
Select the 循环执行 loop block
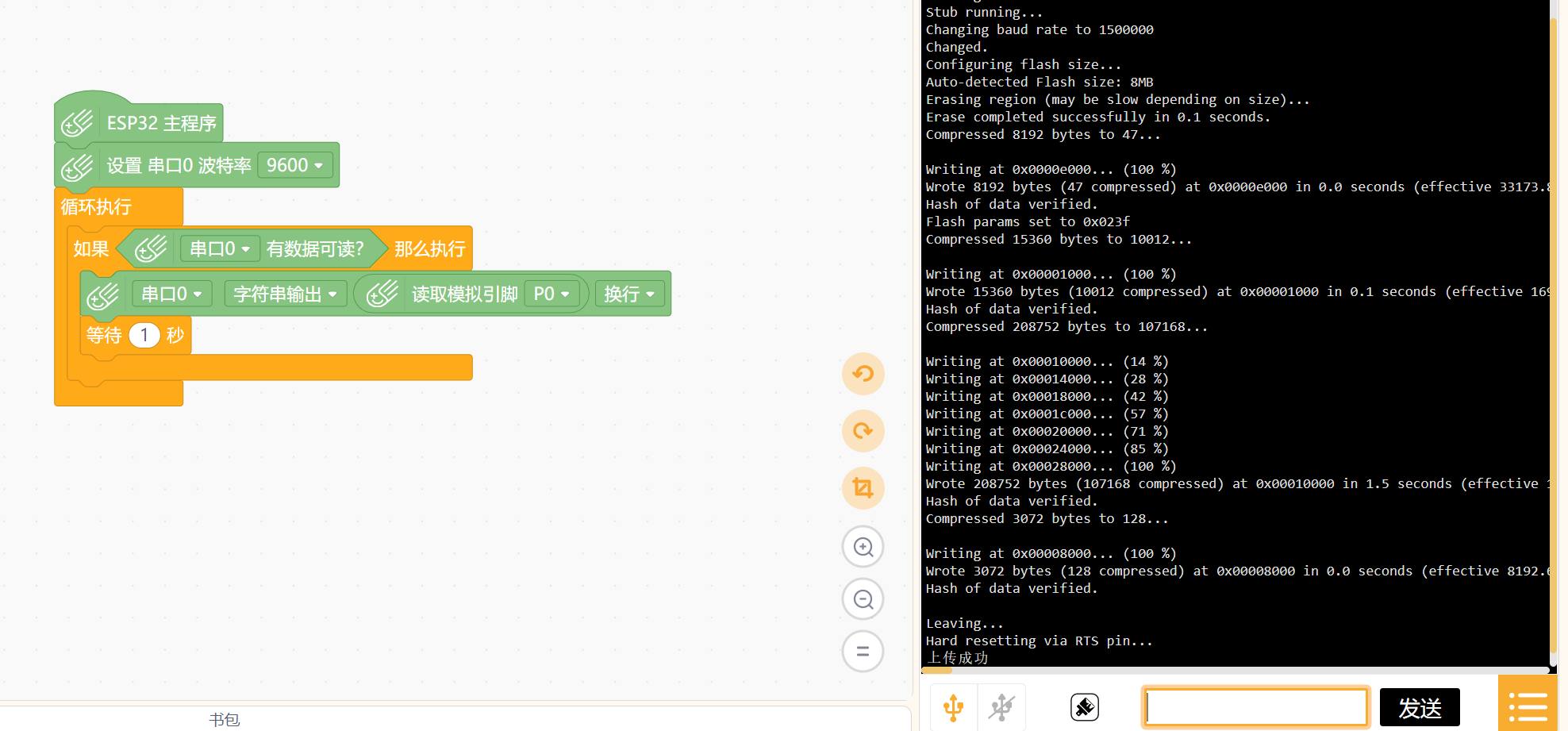pos(96,207)
